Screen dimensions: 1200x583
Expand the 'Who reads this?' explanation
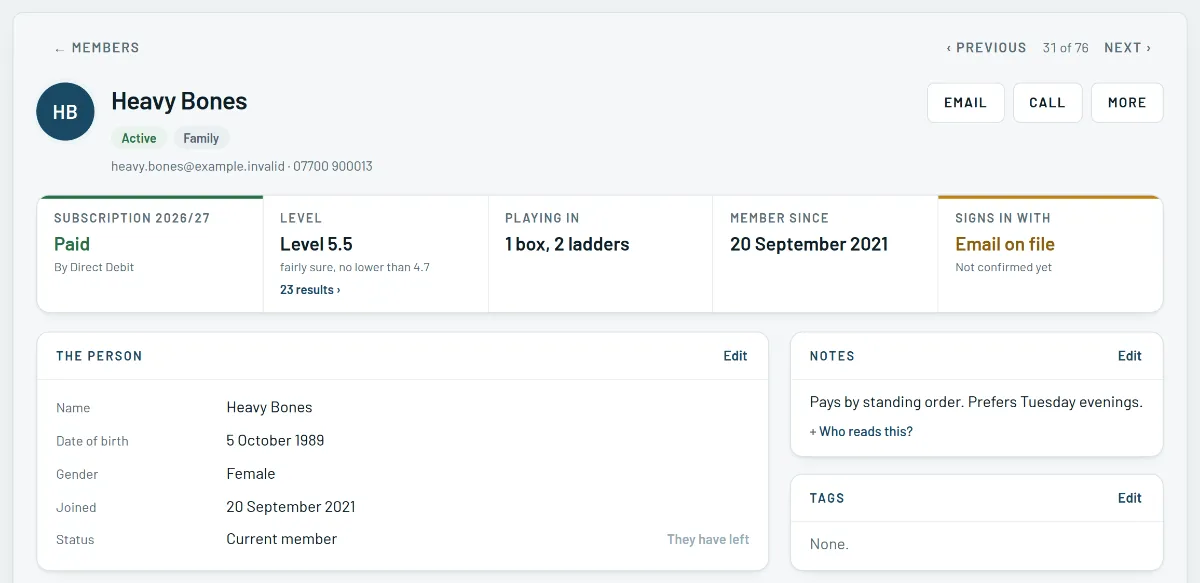(861, 432)
